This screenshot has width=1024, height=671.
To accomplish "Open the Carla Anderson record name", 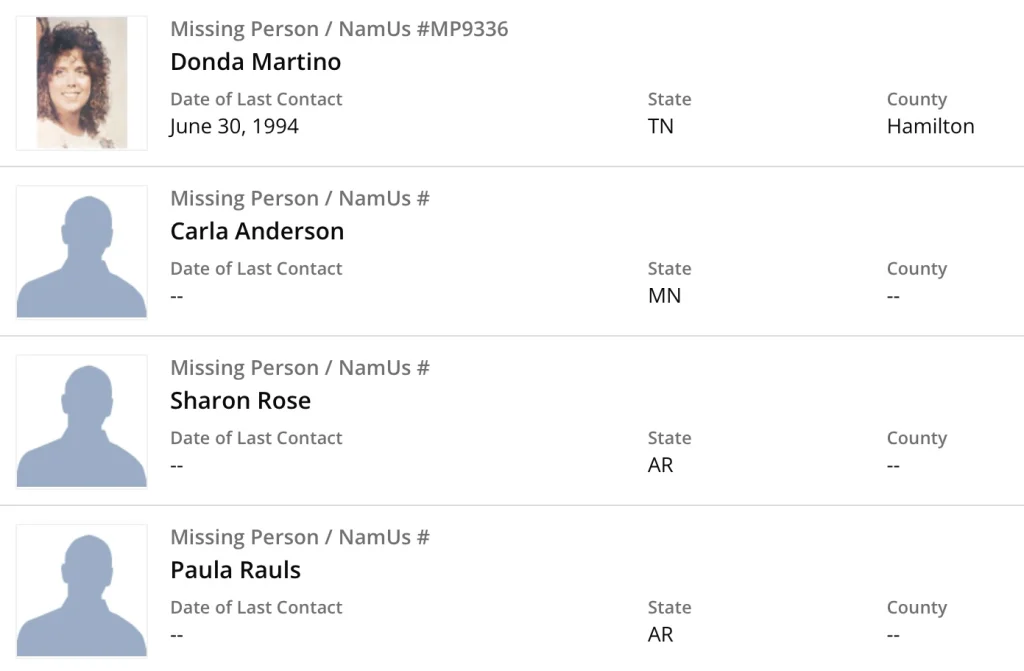I will pos(257,231).
